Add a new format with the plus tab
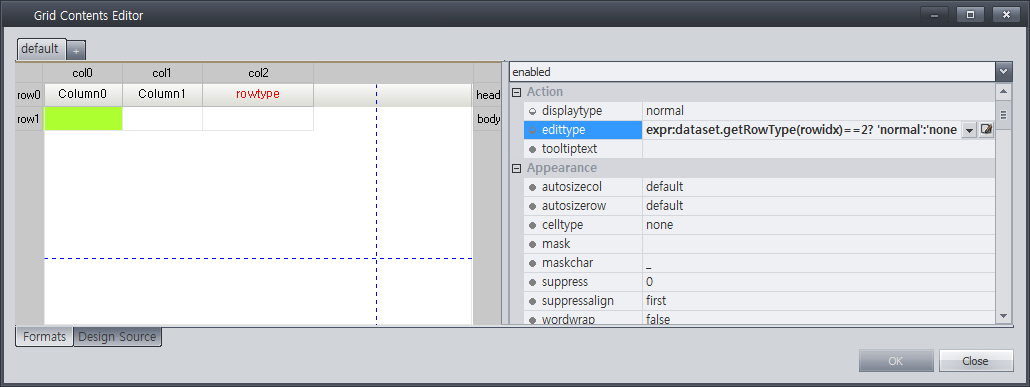This screenshot has width=1030, height=387. tap(76, 51)
